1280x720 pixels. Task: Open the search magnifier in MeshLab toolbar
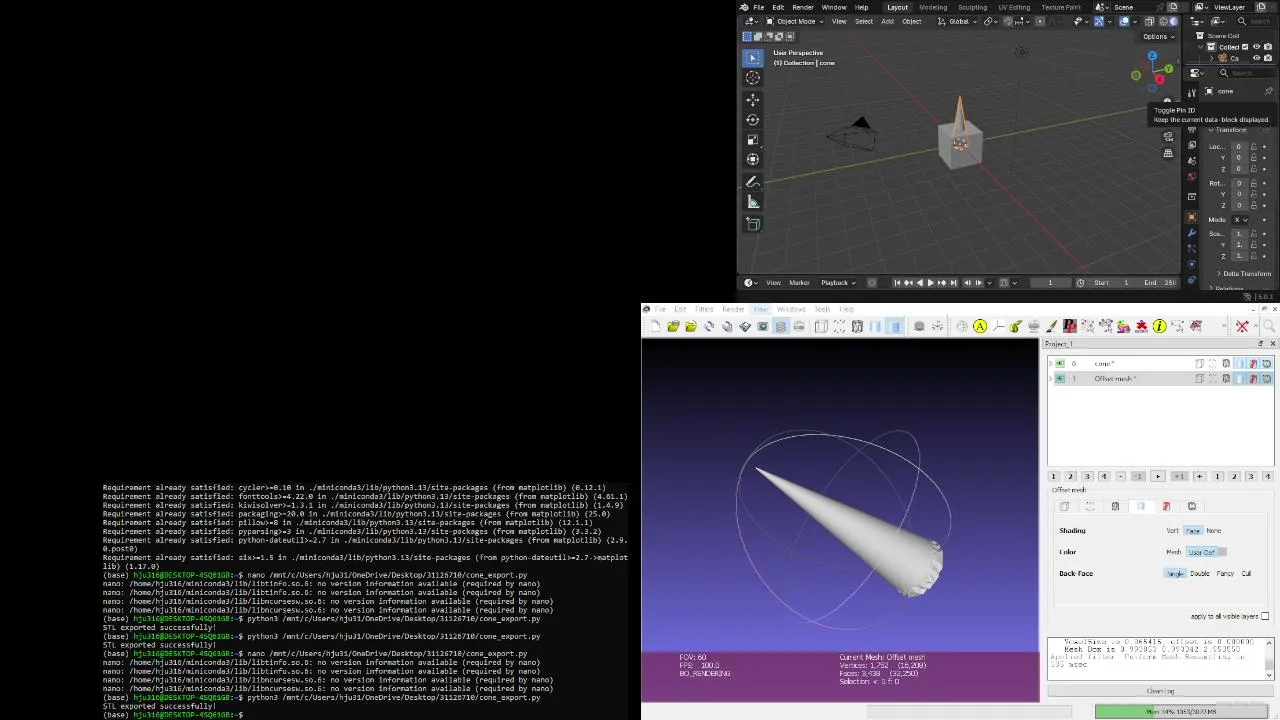pyautogui.click(x=1271, y=326)
